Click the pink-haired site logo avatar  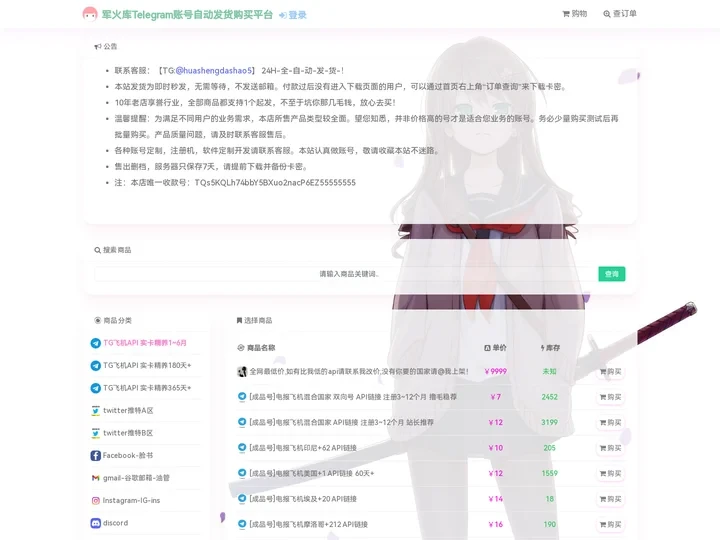click(x=90, y=14)
